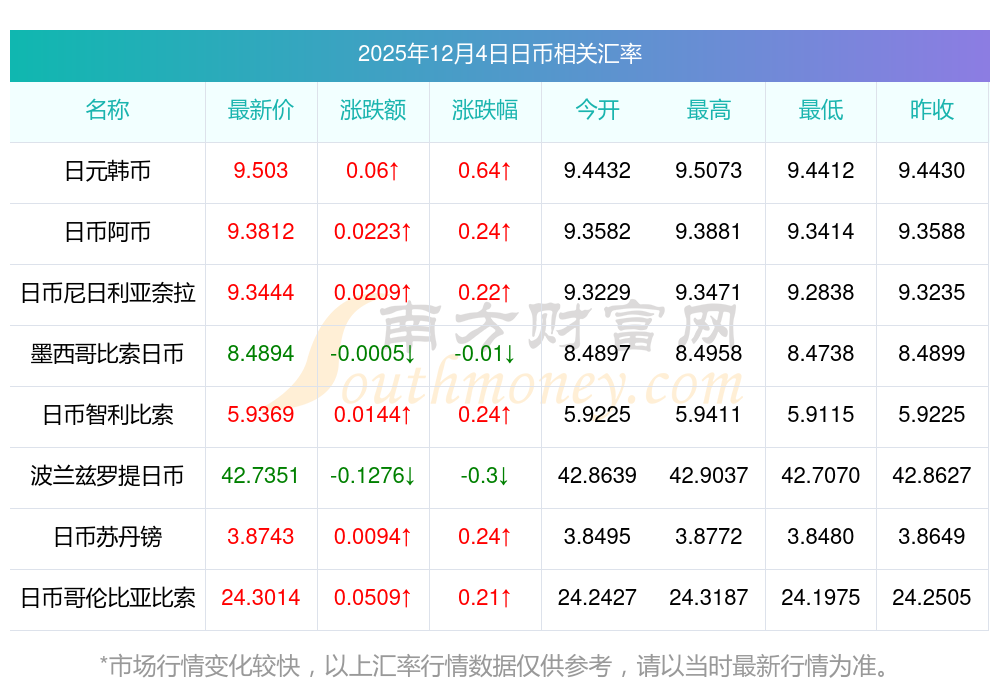Select the 最低 column header
The width and height of the screenshot is (1000, 697).
click(x=821, y=110)
